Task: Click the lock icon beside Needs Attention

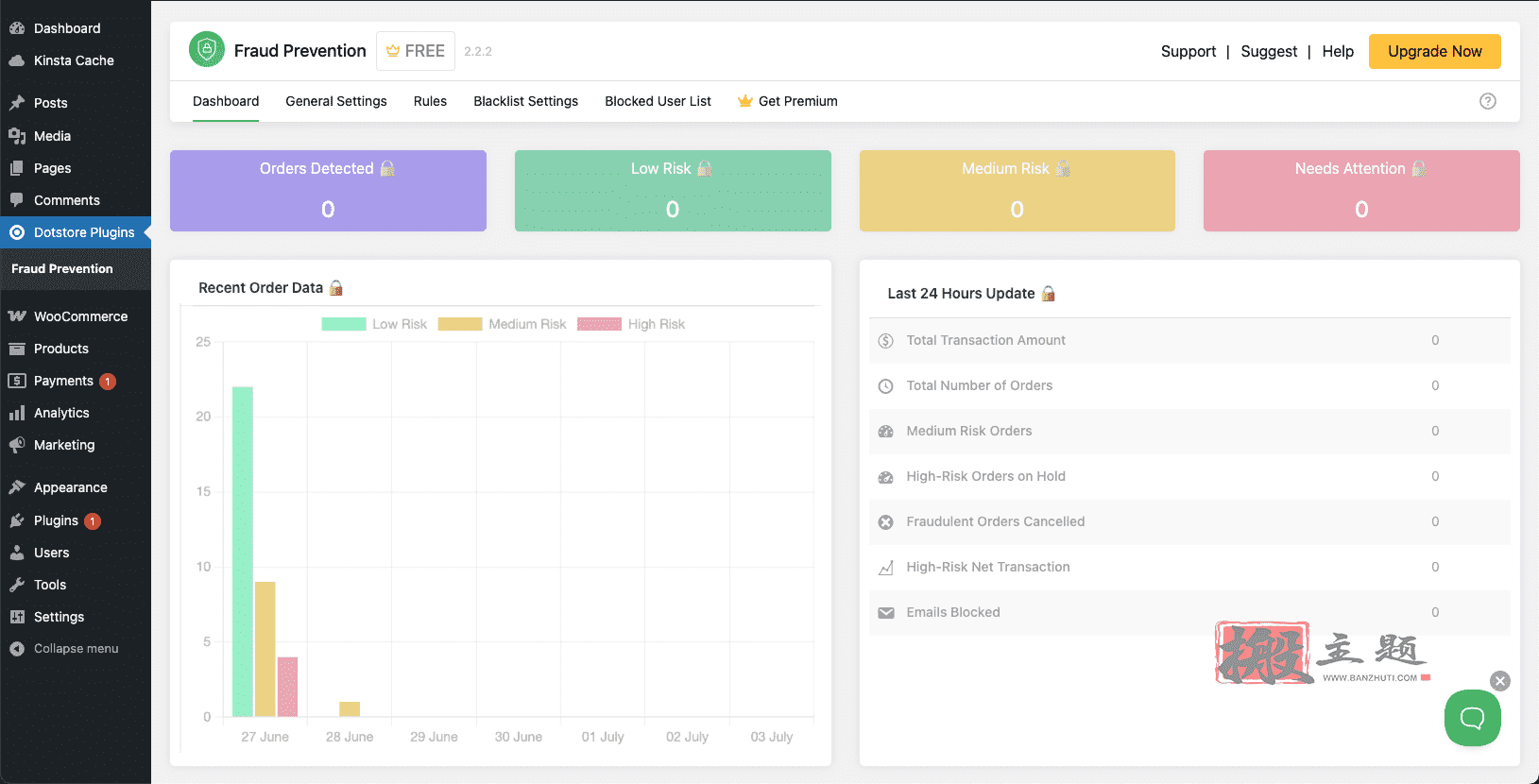Action: point(1419,168)
